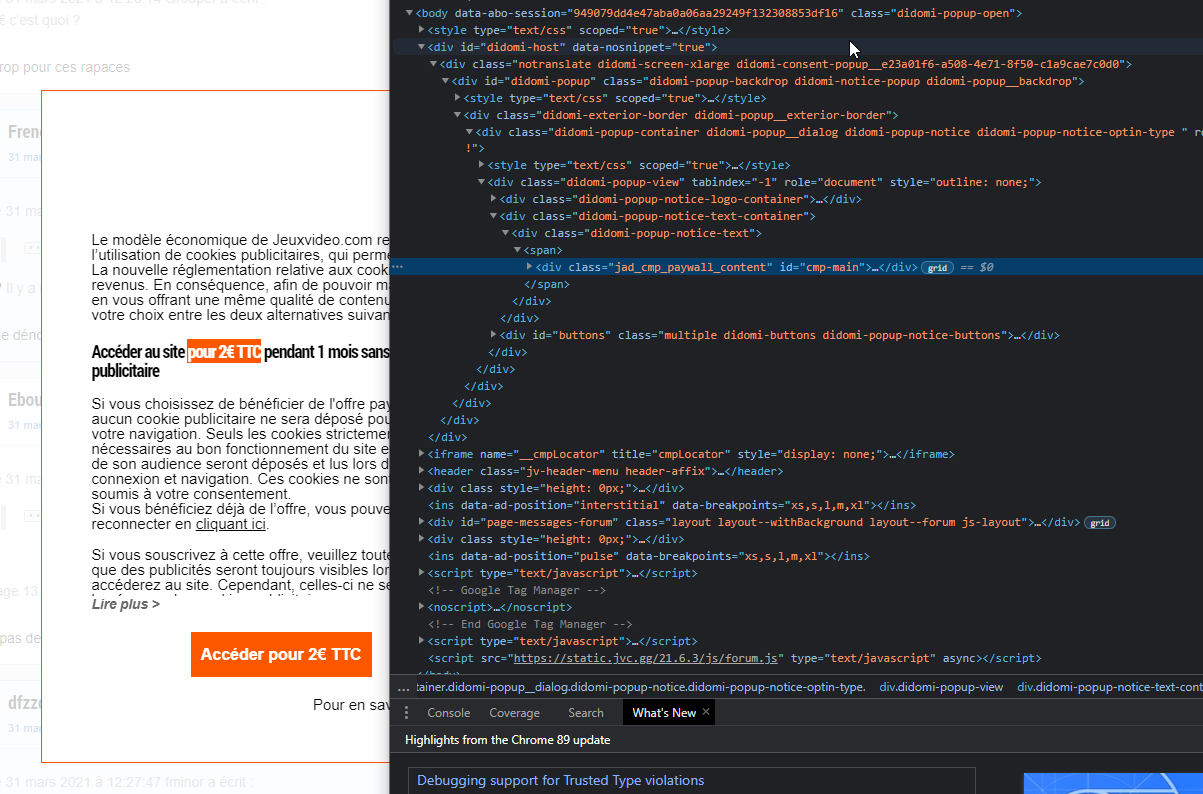Image resolution: width=1203 pixels, height=794 pixels.
Task: Select the What's New drawer tab
Action: click(664, 713)
